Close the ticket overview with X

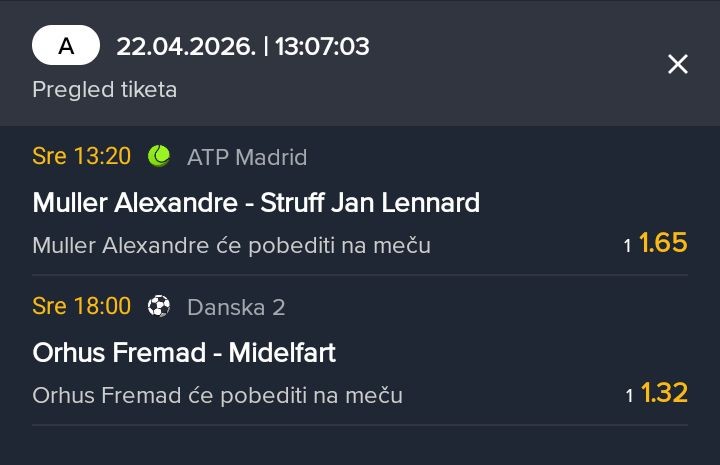click(678, 65)
